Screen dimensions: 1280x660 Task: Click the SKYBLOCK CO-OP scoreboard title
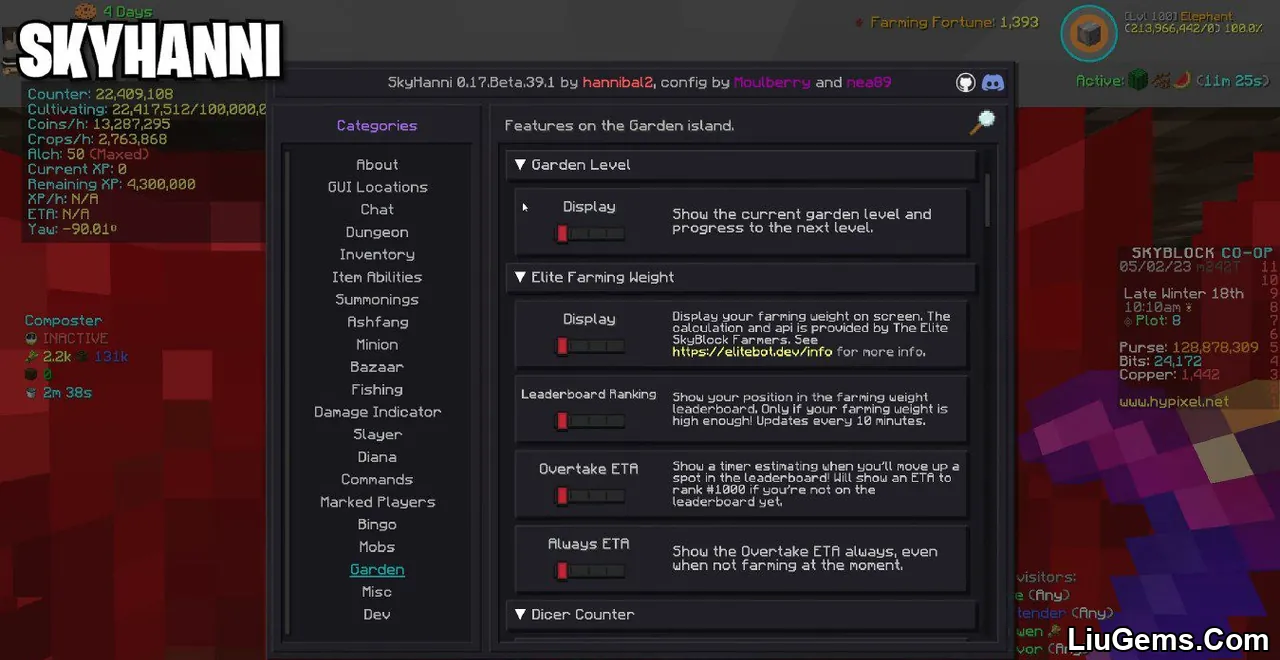[x=1202, y=253]
